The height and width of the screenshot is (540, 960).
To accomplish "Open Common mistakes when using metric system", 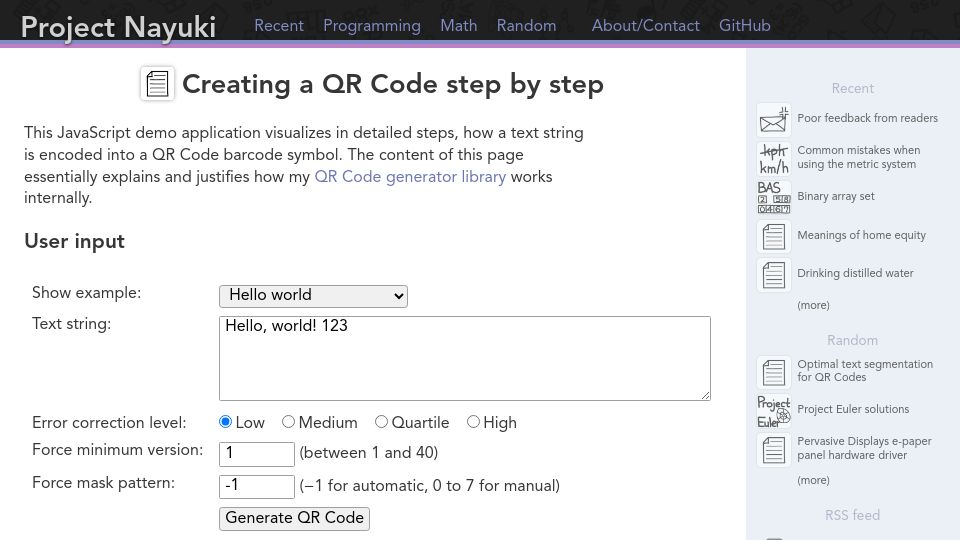I will [x=858, y=157].
